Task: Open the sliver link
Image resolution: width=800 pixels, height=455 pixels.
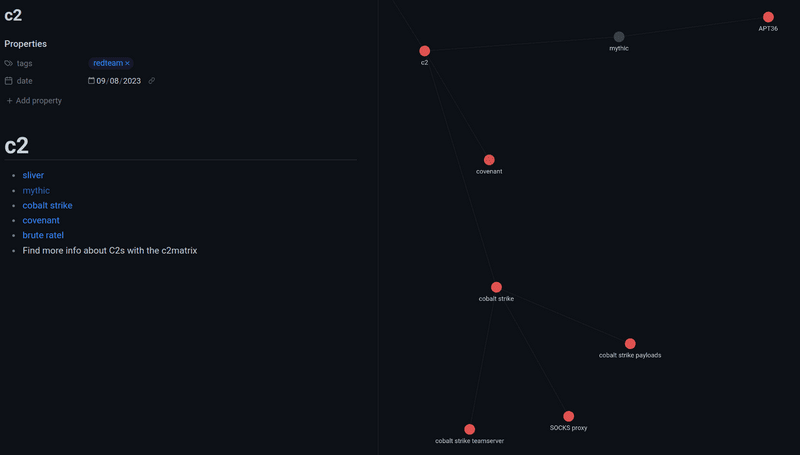Action: point(33,175)
